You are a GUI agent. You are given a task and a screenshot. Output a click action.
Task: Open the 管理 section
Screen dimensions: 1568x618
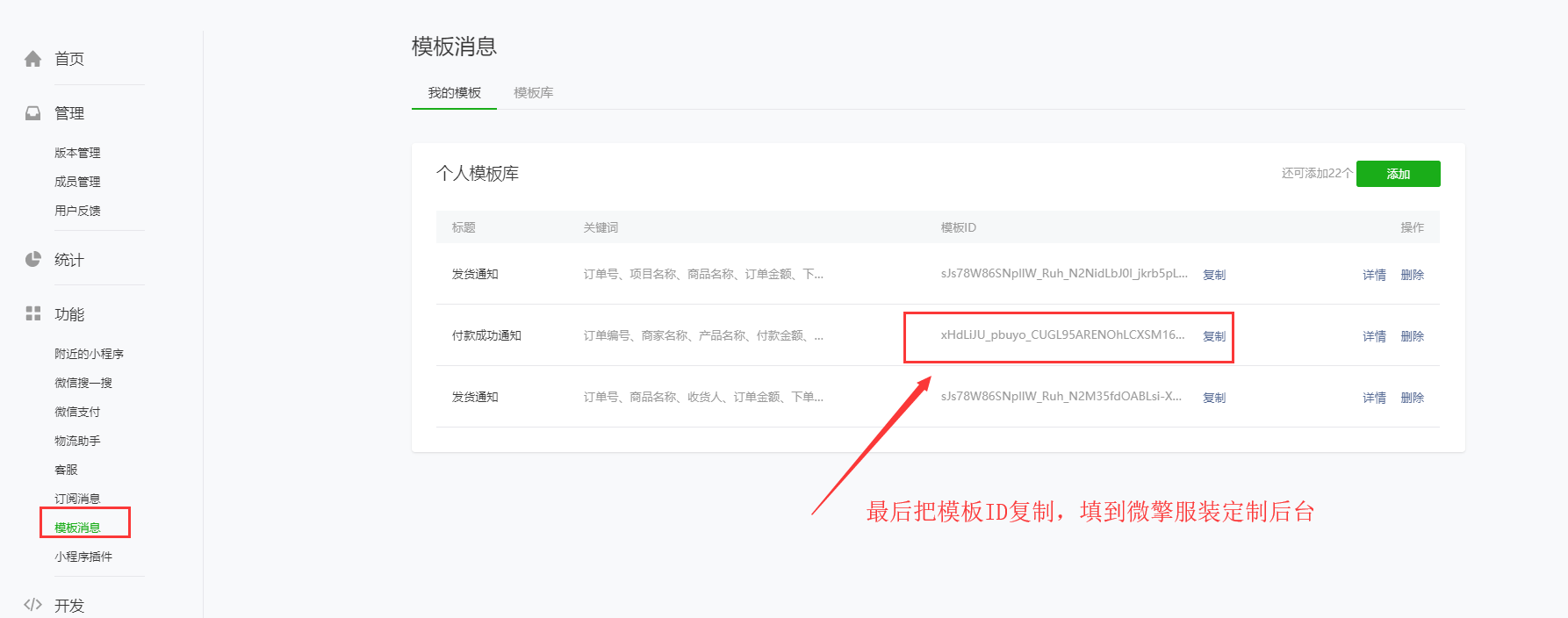click(69, 113)
